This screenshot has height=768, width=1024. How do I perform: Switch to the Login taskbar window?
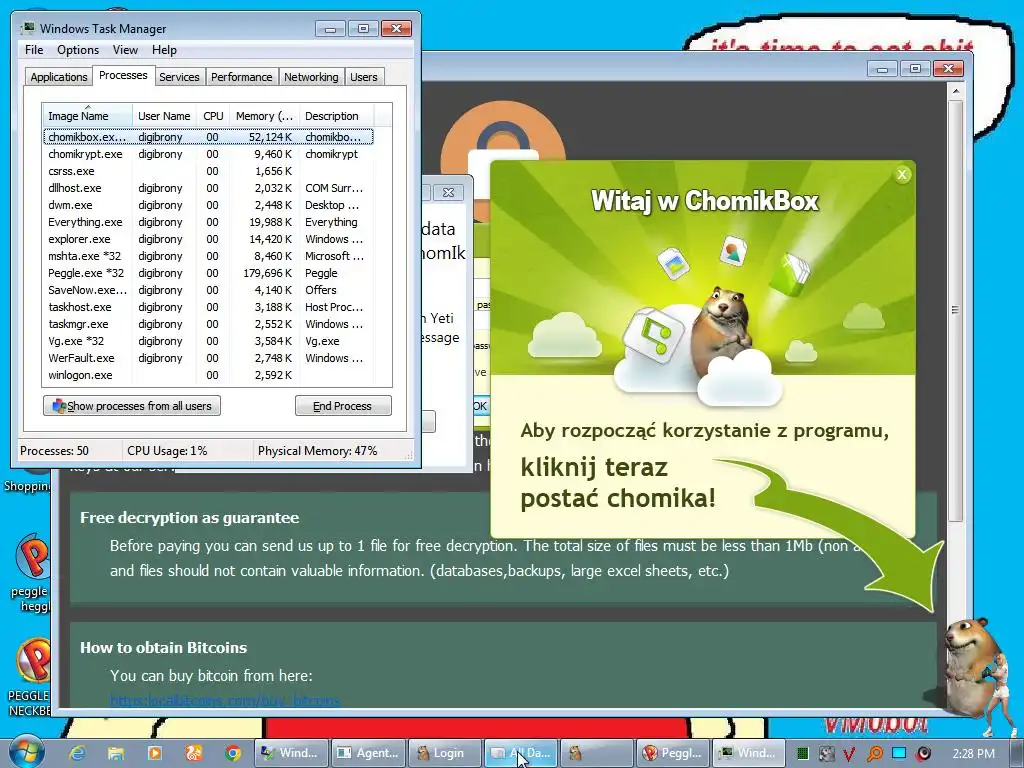tap(444, 753)
